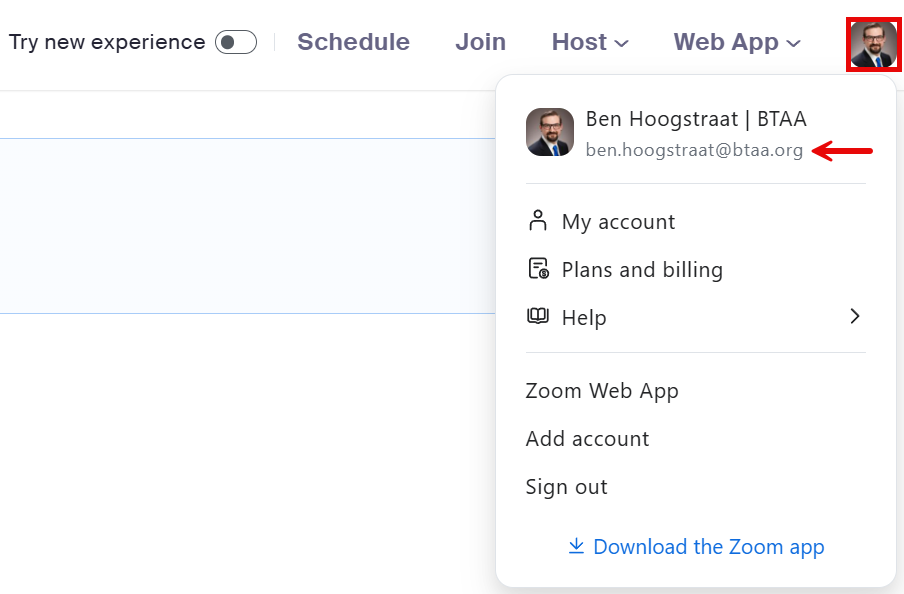Choose Add account option
The width and height of the screenshot is (904, 594).
pos(587,439)
